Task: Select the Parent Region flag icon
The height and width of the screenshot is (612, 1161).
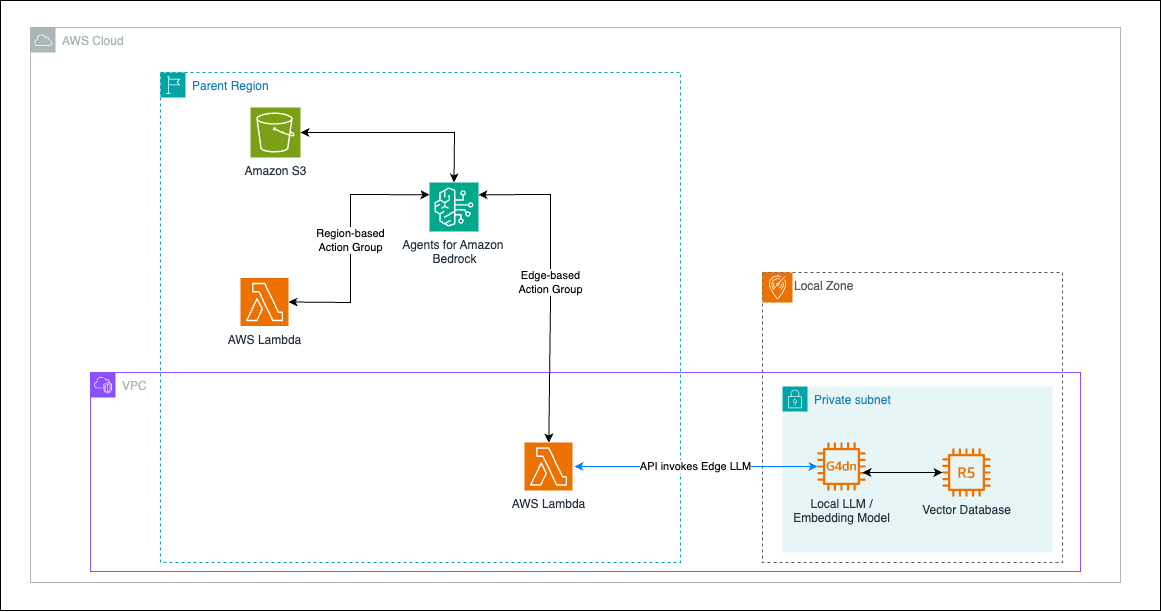Action: coord(173,85)
